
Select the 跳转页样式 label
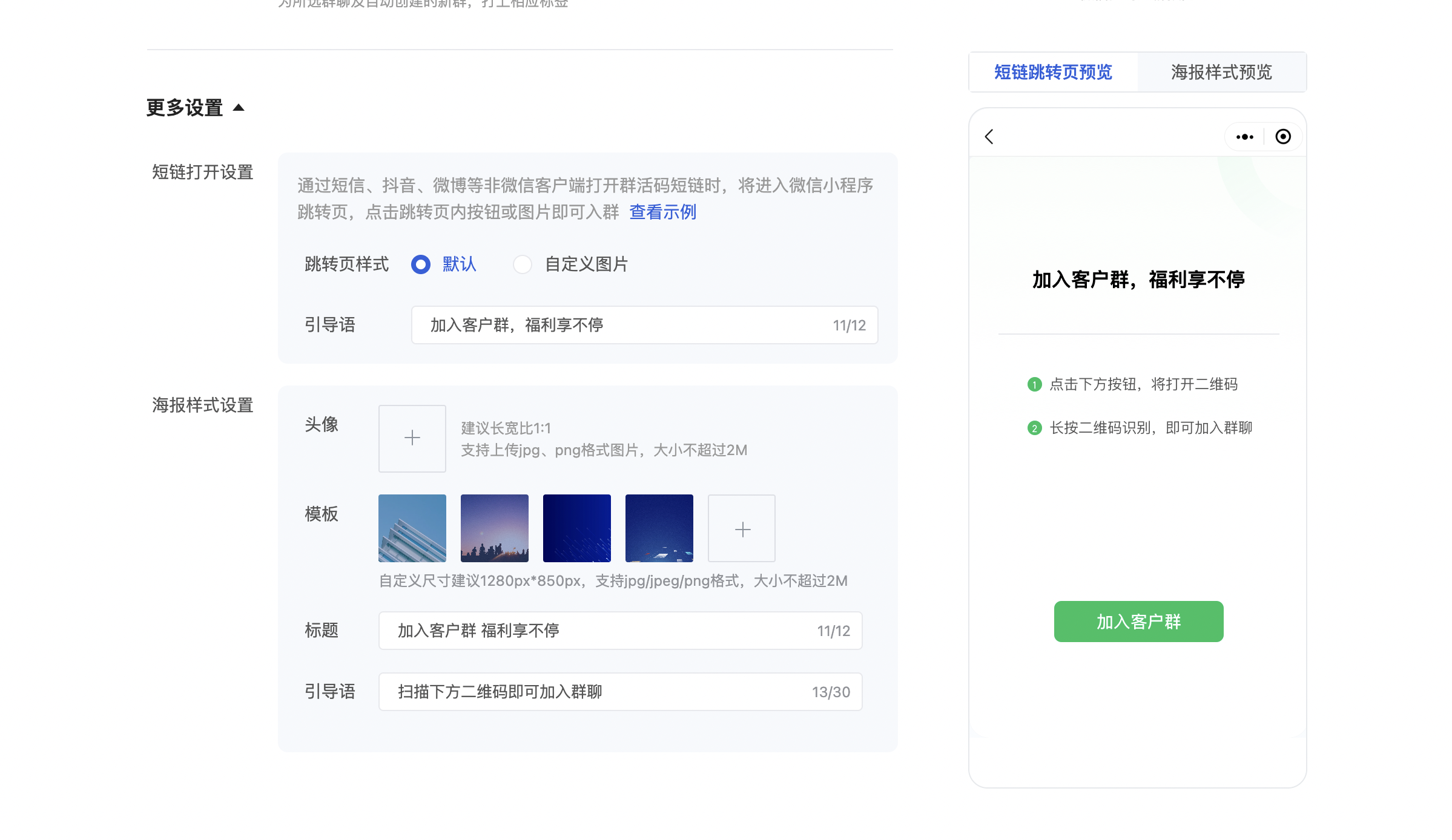pos(347,264)
